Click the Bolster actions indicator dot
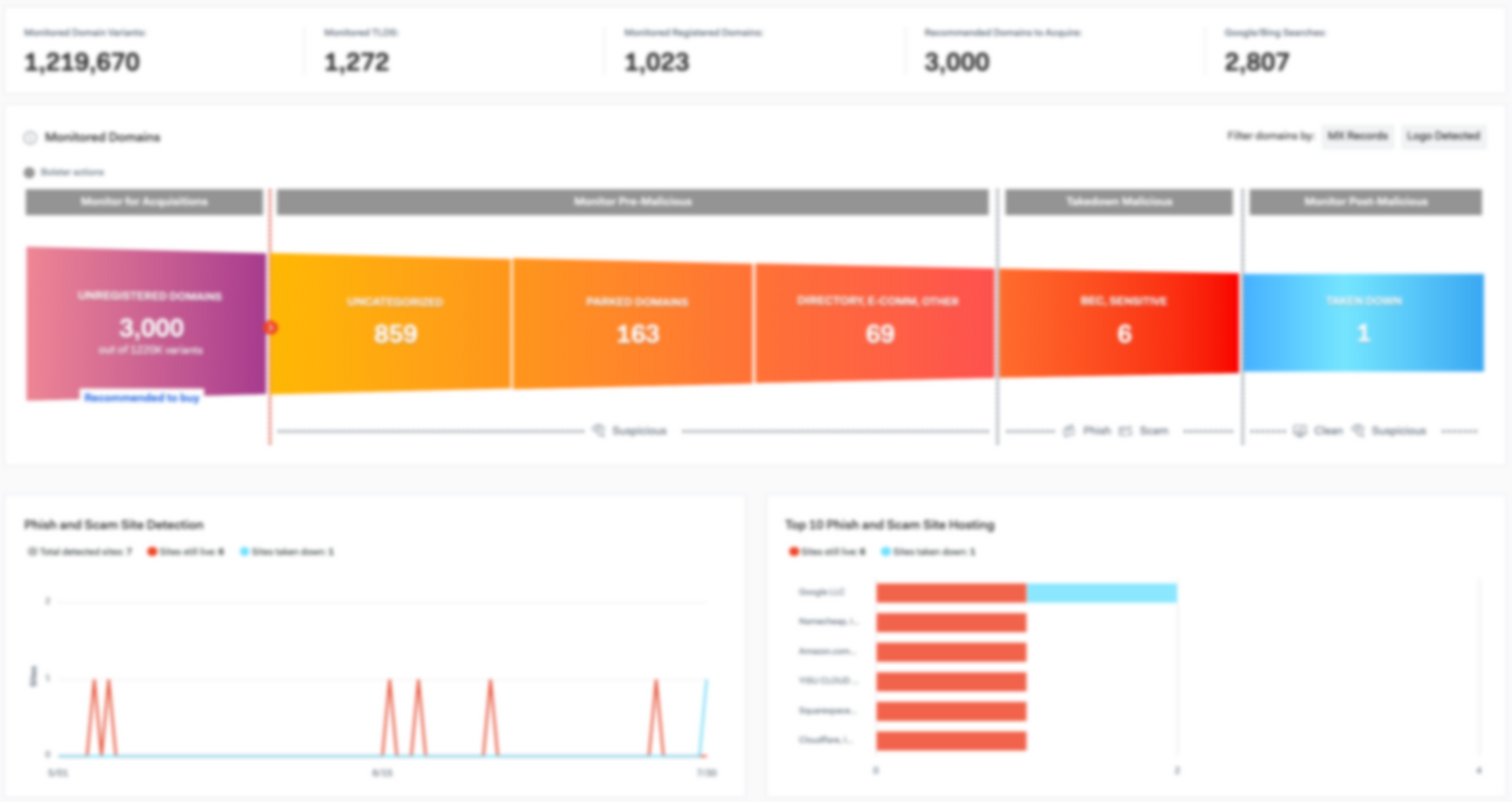 pyautogui.click(x=29, y=172)
